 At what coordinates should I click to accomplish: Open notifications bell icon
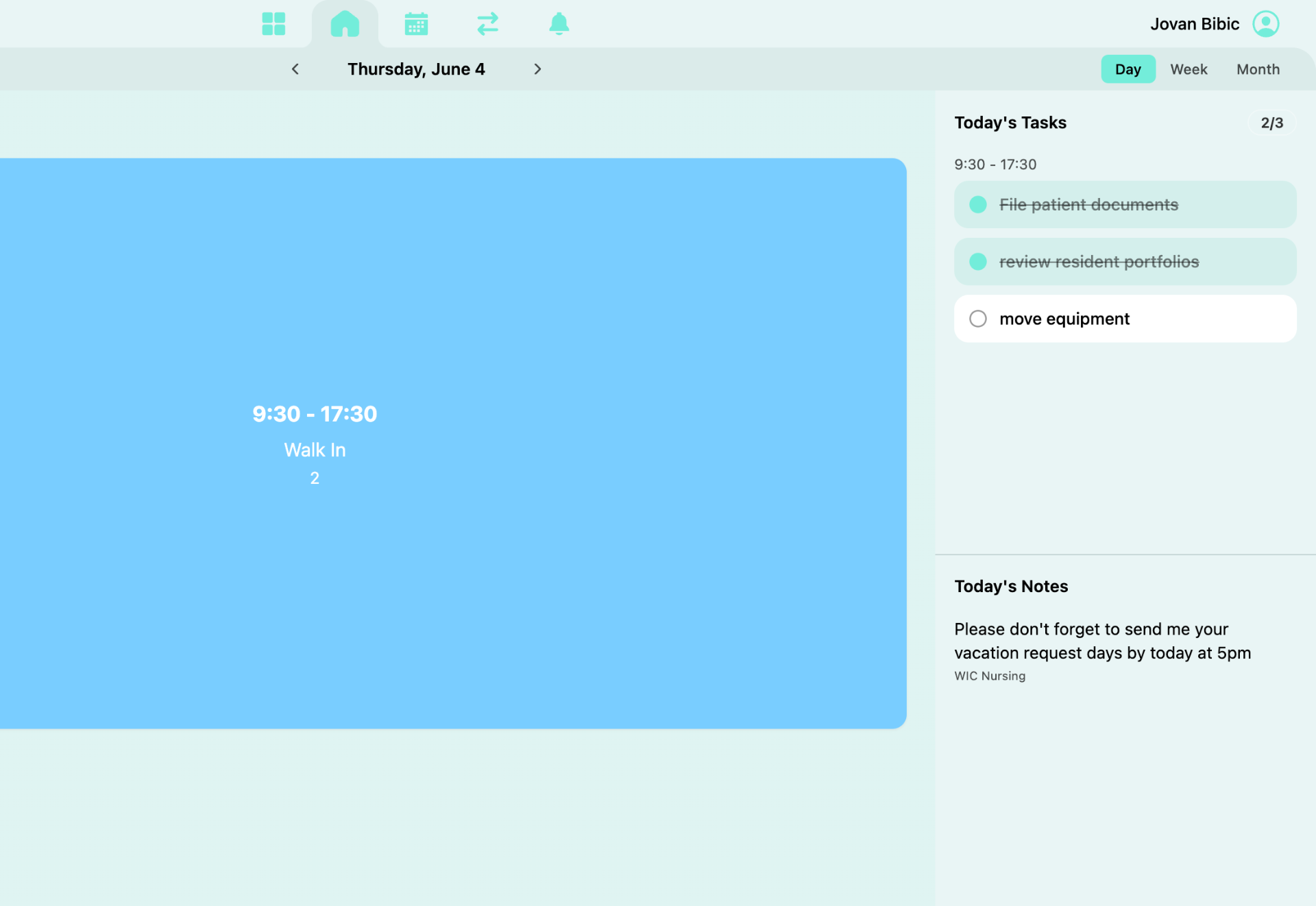559,24
